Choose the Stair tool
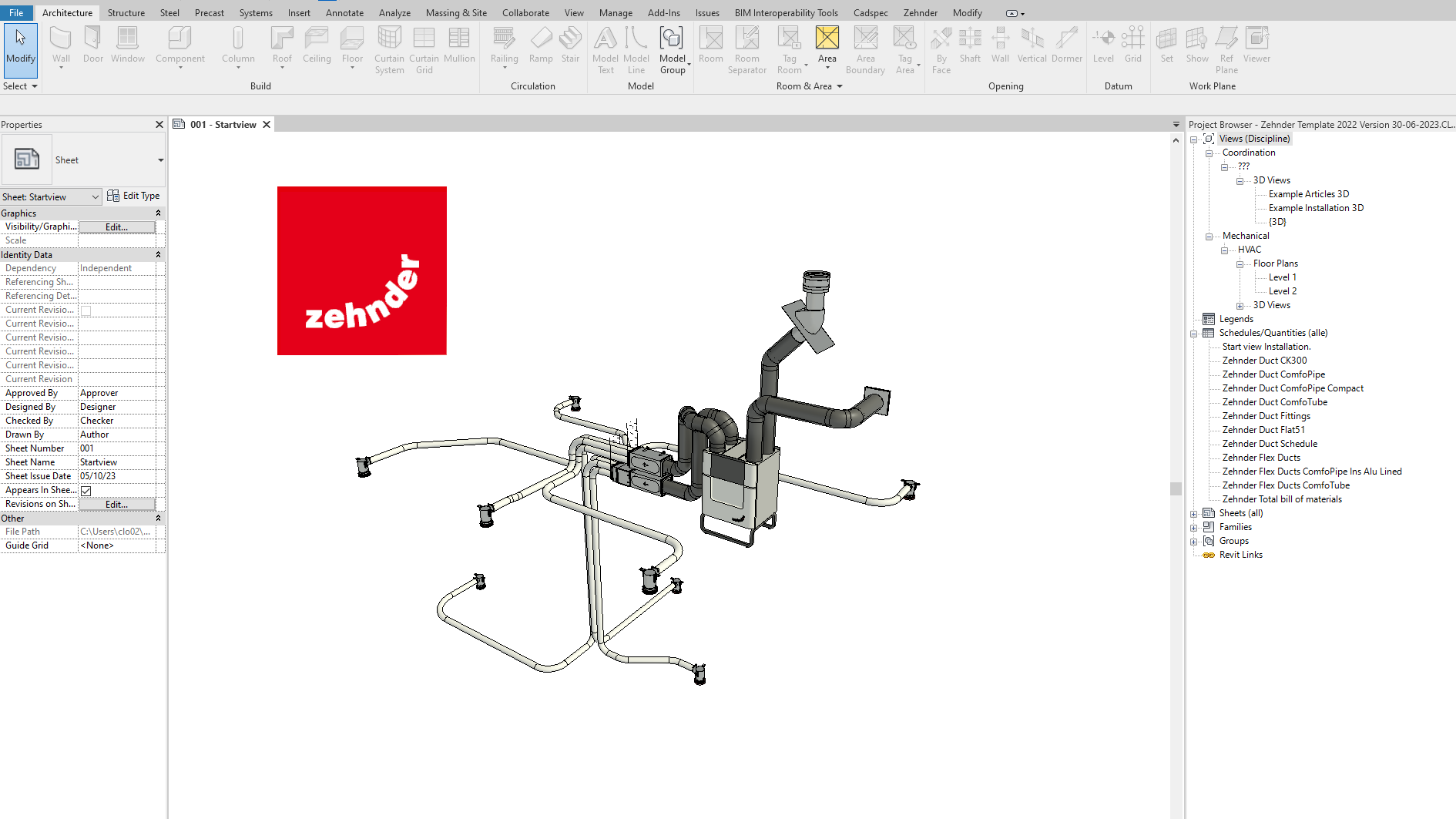This screenshot has height=819, width=1456. (x=570, y=45)
